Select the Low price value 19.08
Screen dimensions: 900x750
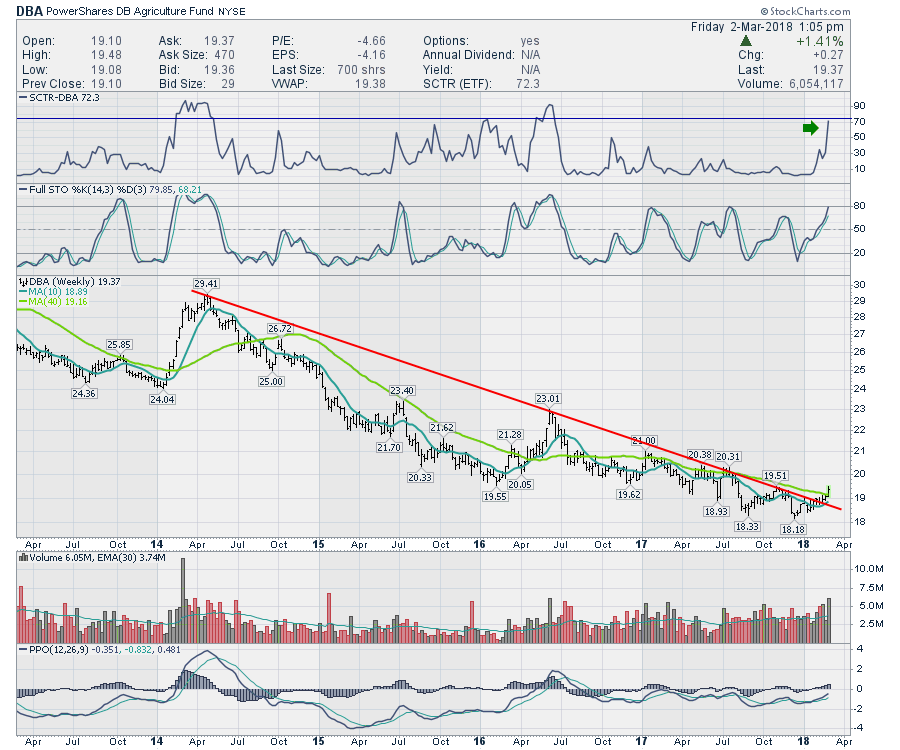106,69
